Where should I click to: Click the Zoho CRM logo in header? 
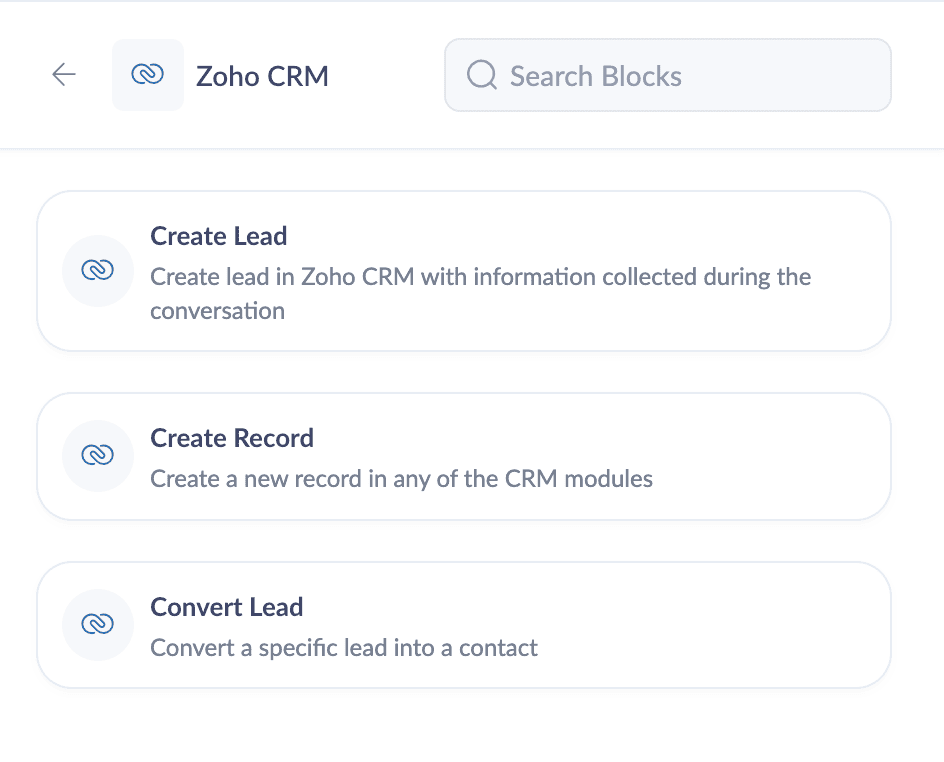coord(148,75)
